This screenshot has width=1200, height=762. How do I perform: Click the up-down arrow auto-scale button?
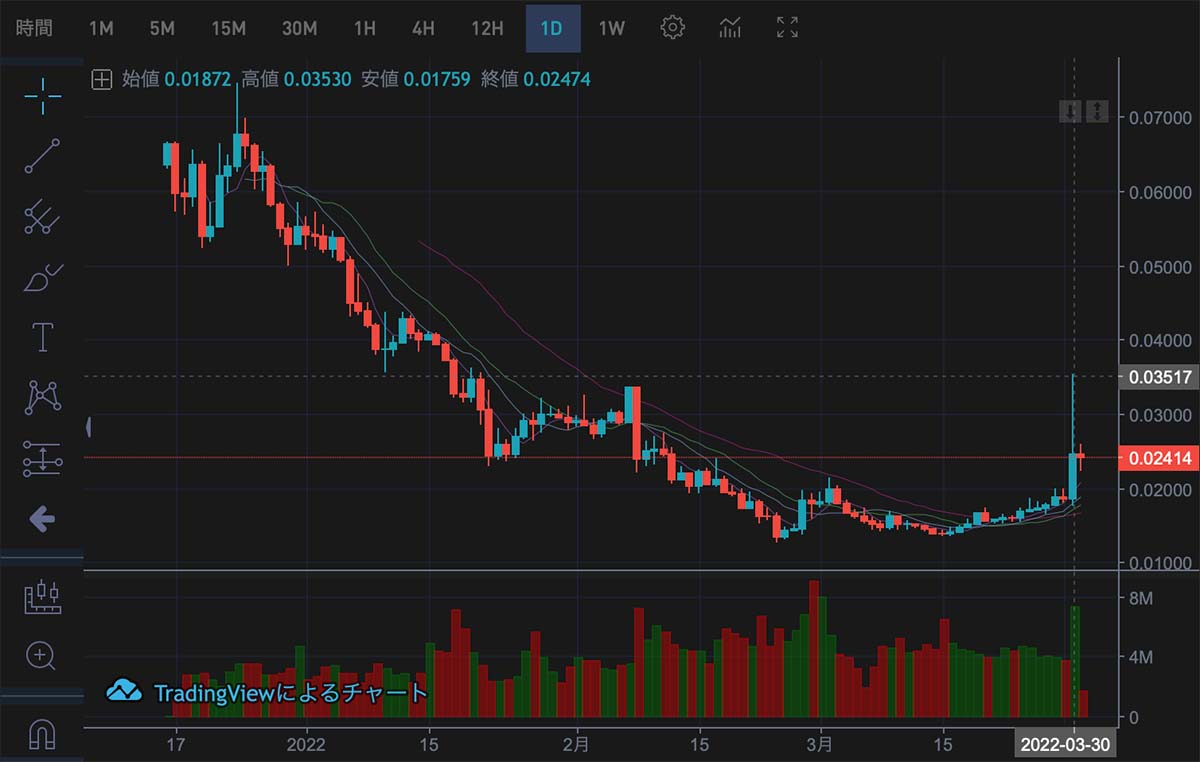1097,111
